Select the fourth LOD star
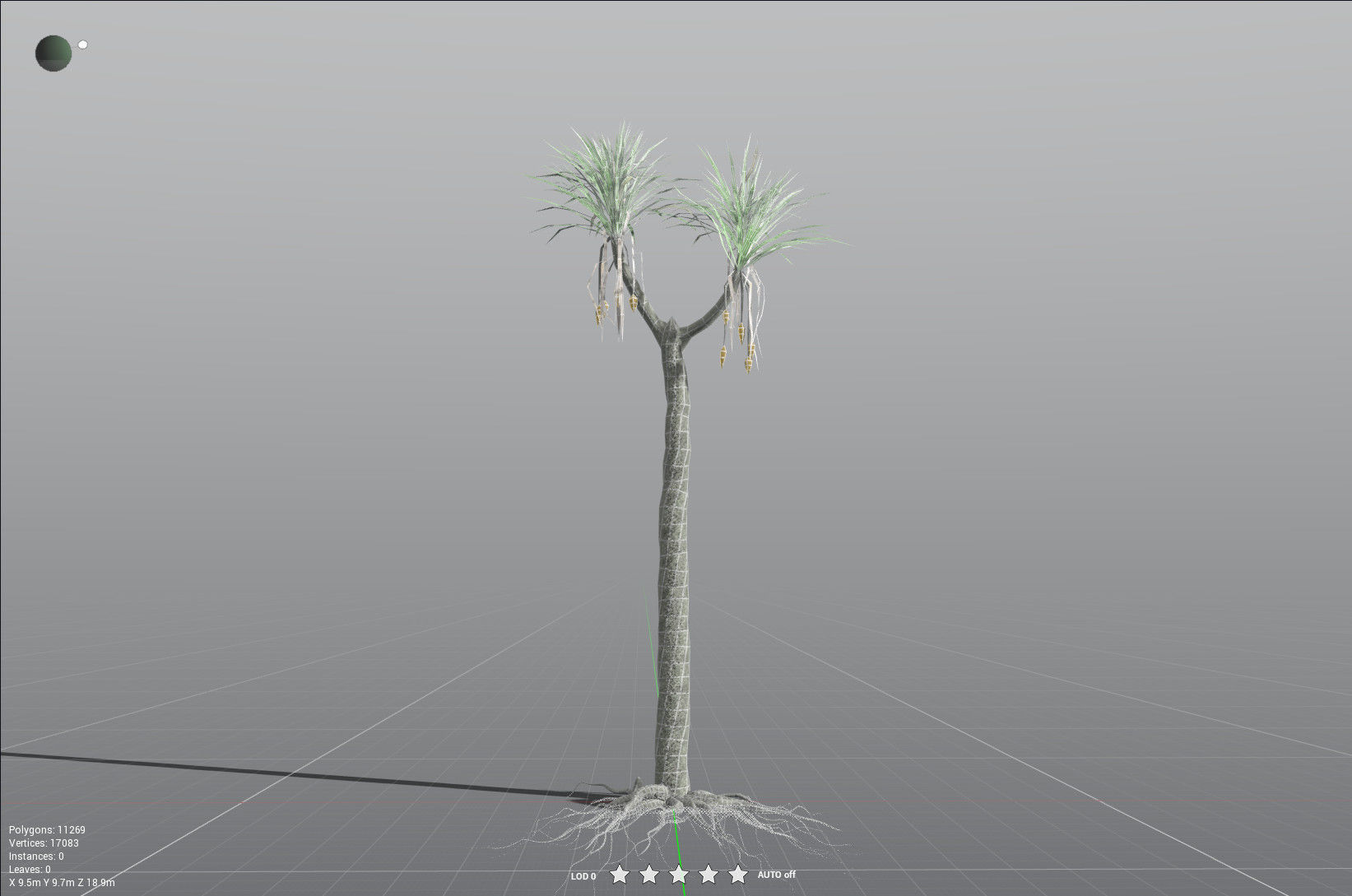1352x896 pixels. click(708, 874)
